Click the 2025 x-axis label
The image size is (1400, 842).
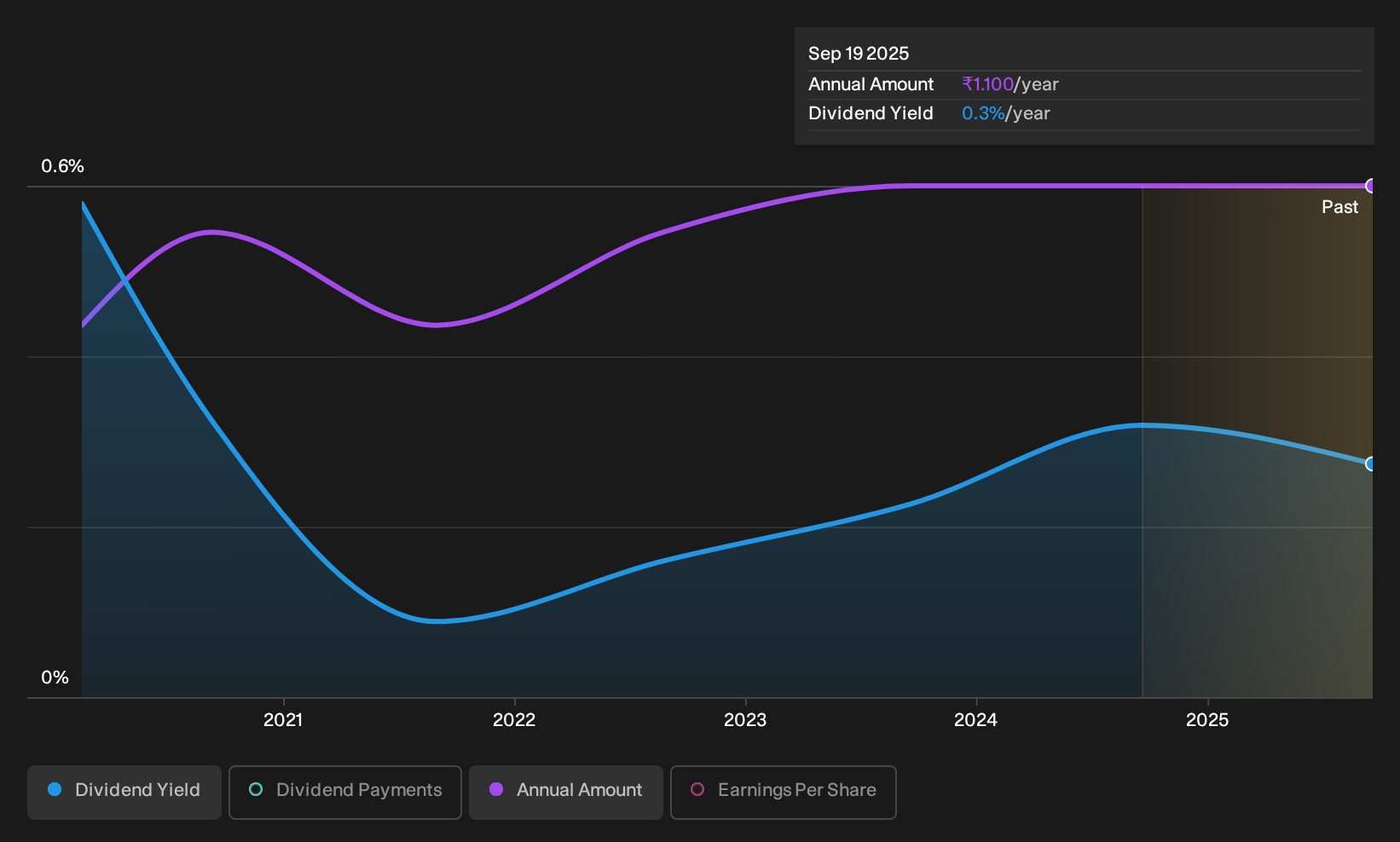coord(1207,720)
